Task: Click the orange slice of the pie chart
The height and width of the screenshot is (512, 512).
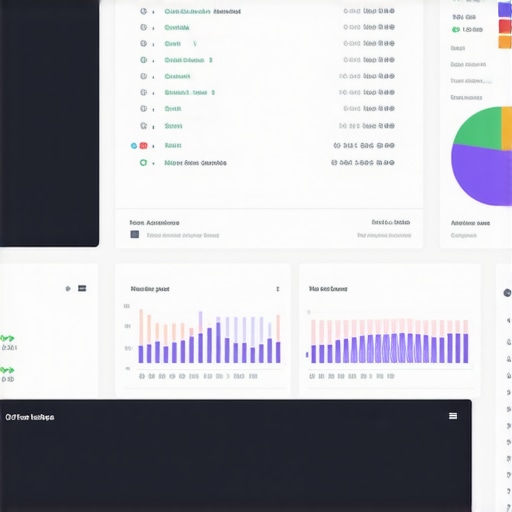Action: (x=507, y=128)
